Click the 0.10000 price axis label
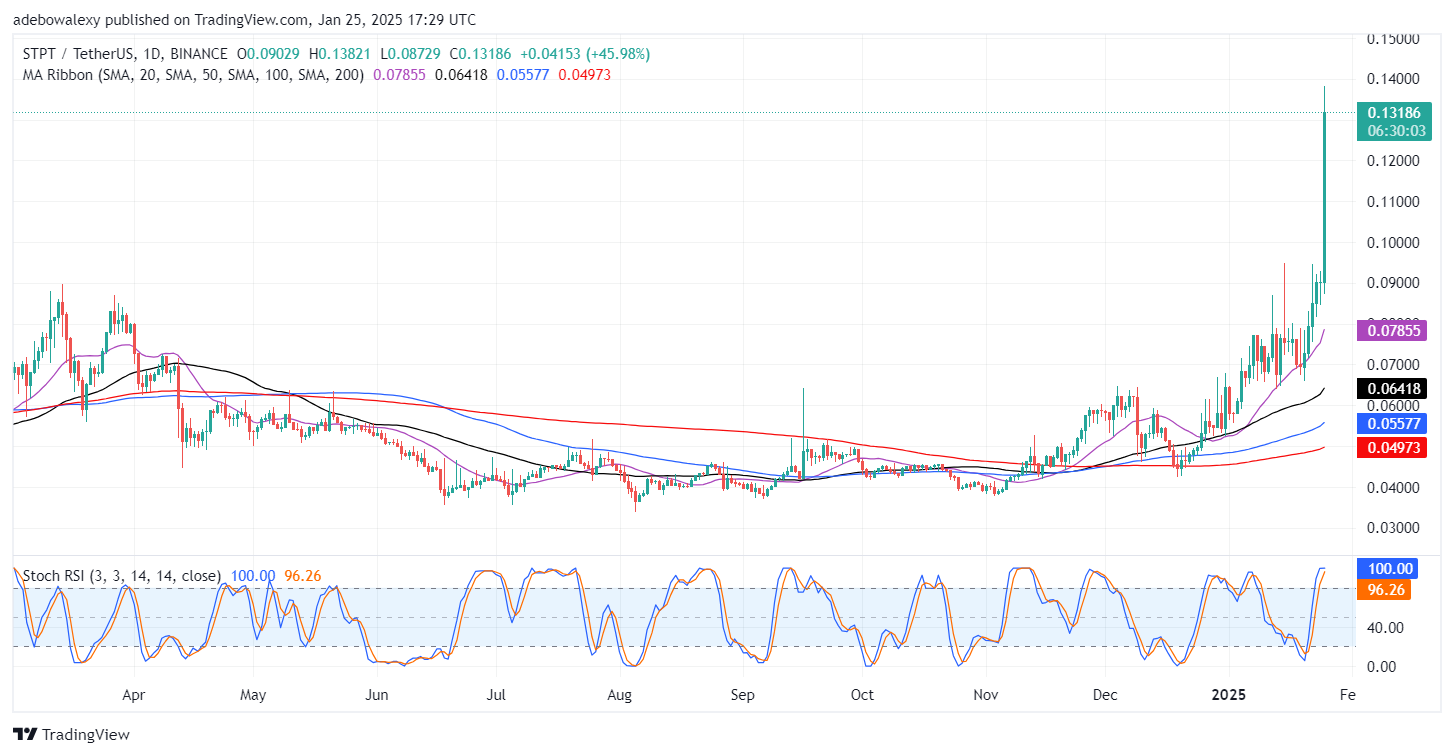The width and height of the screenshot is (1454, 756). 1392,243
